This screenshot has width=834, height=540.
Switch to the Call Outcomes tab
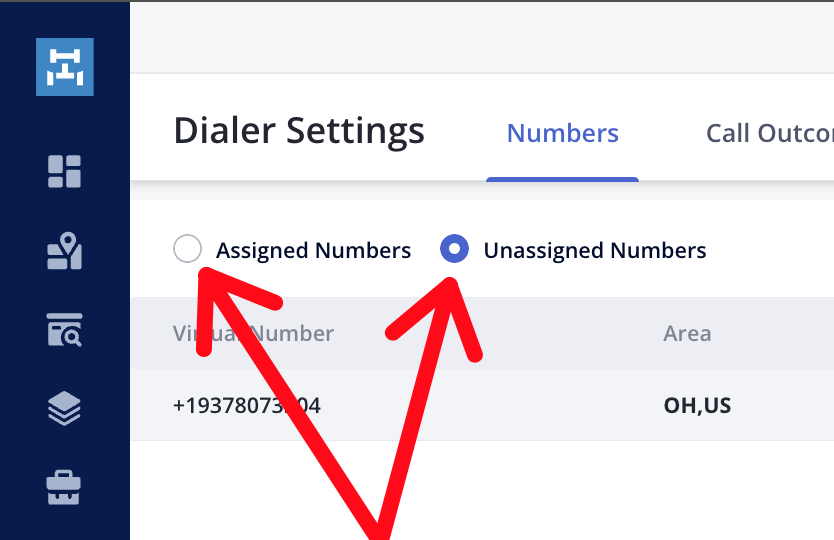[770, 133]
